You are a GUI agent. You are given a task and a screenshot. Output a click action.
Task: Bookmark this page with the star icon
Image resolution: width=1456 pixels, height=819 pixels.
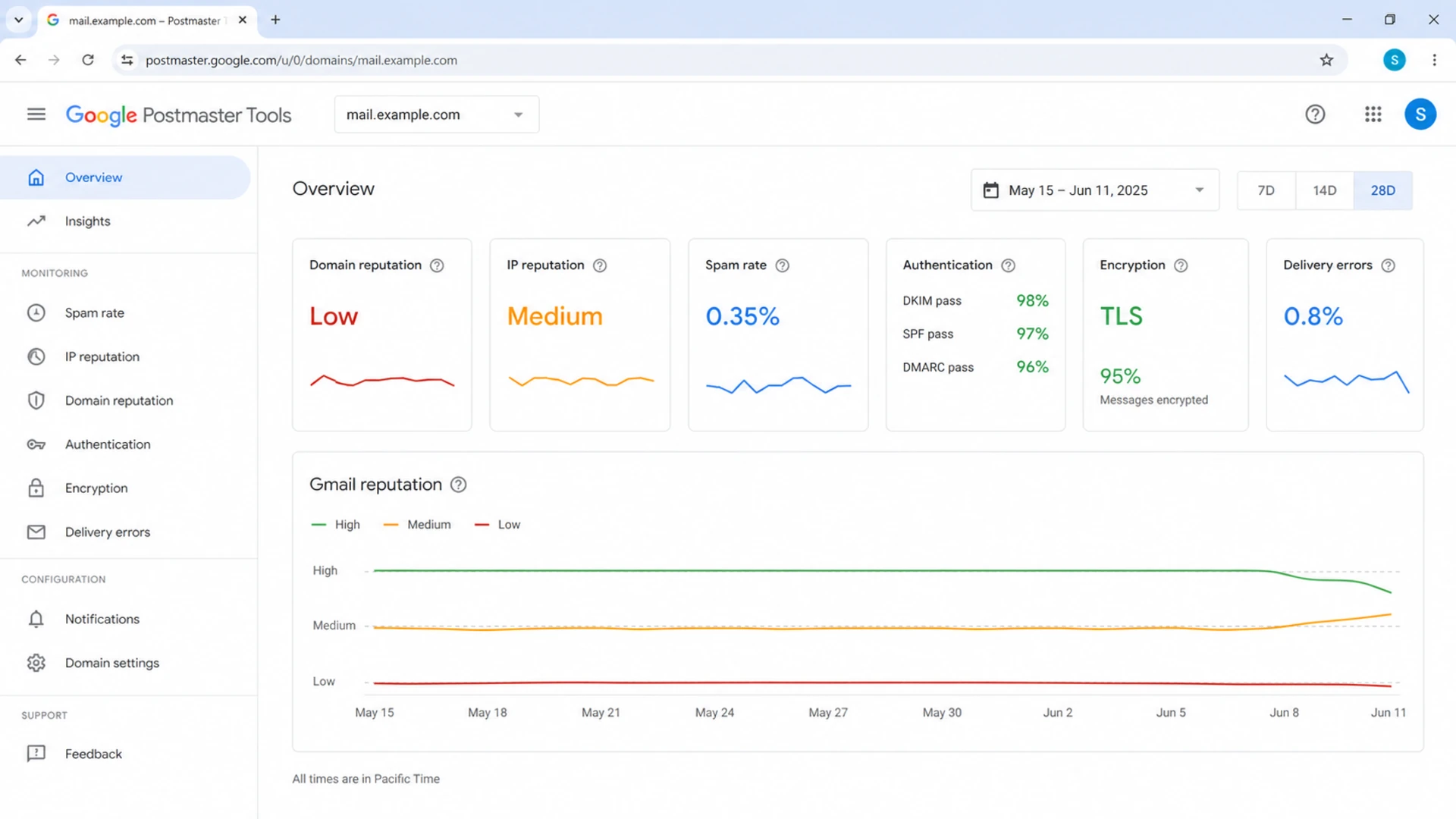coord(1326,60)
